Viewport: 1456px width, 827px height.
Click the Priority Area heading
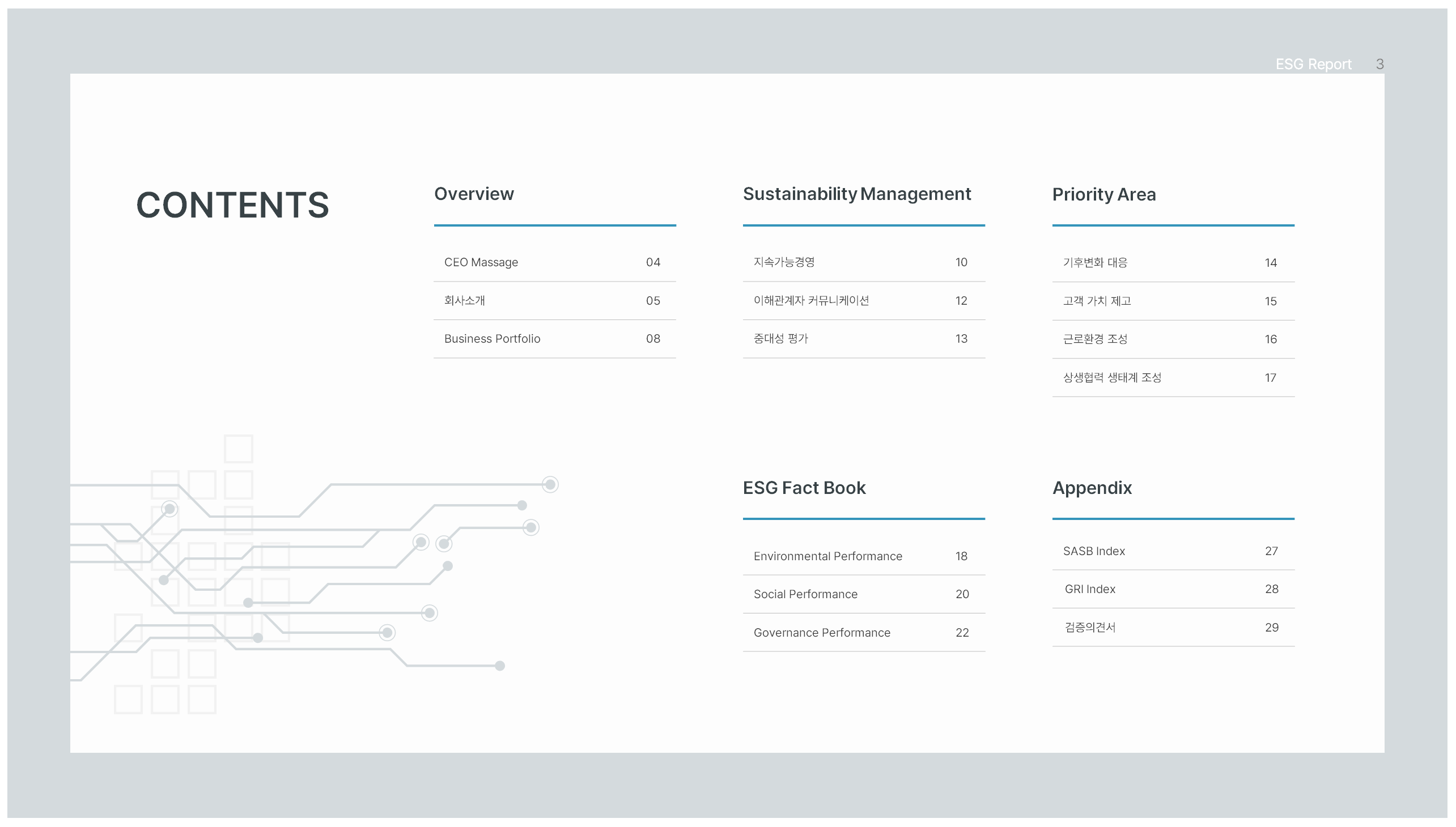tap(1103, 195)
